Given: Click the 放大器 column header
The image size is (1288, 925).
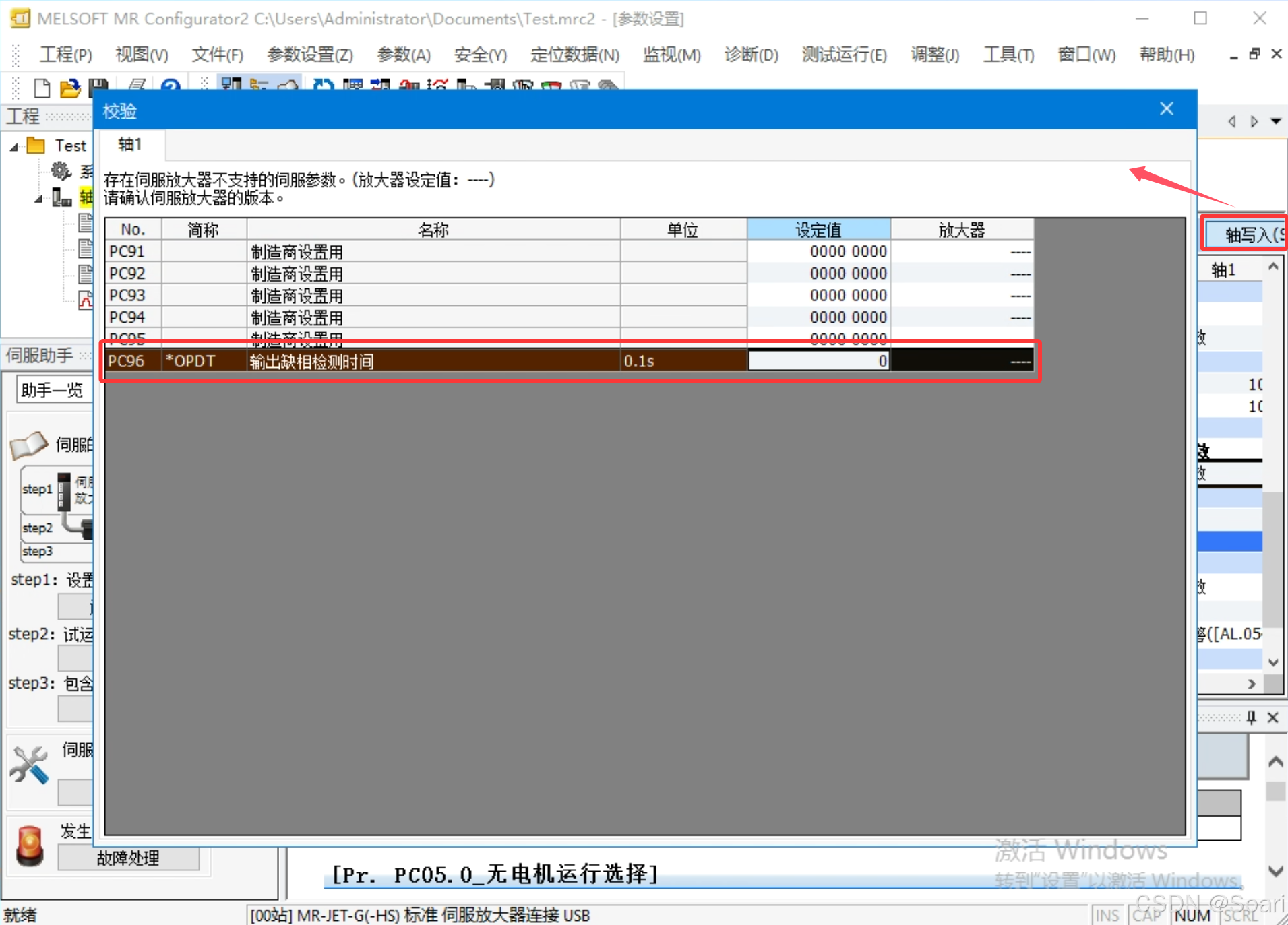Looking at the screenshot, I should 962,230.
